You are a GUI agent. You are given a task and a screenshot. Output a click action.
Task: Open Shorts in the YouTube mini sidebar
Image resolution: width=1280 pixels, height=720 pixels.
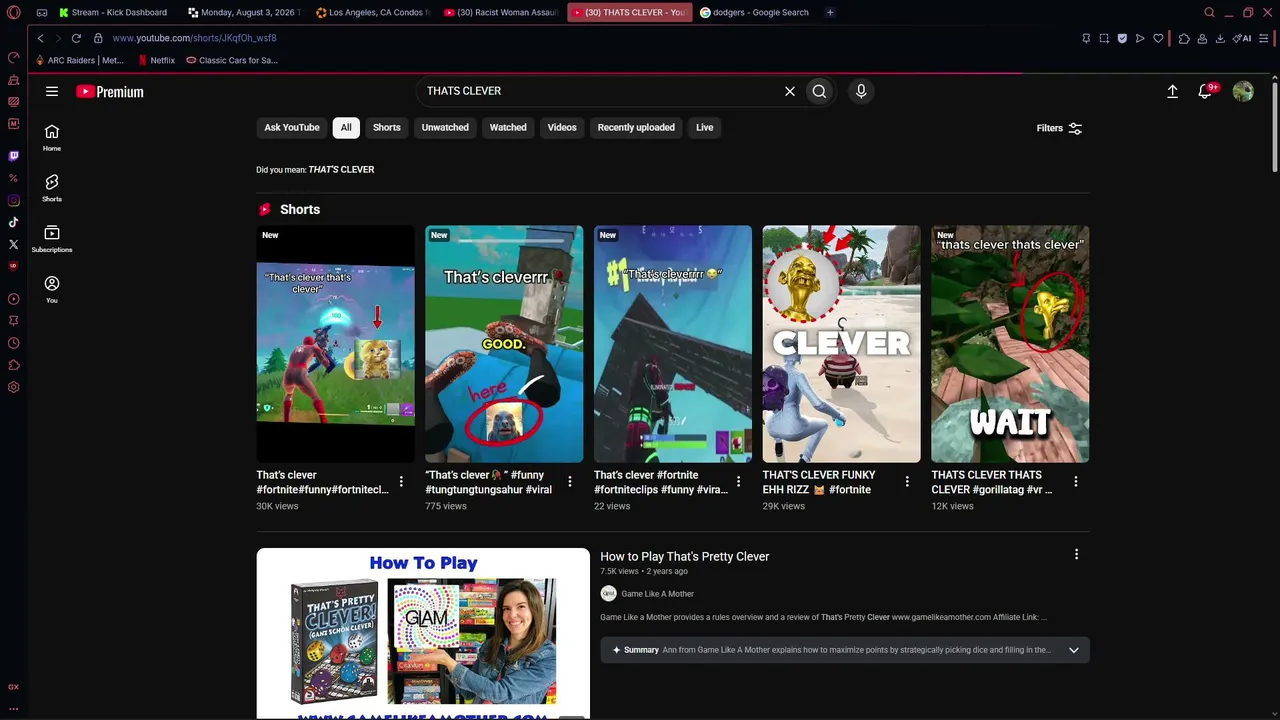tap(52, 187)
